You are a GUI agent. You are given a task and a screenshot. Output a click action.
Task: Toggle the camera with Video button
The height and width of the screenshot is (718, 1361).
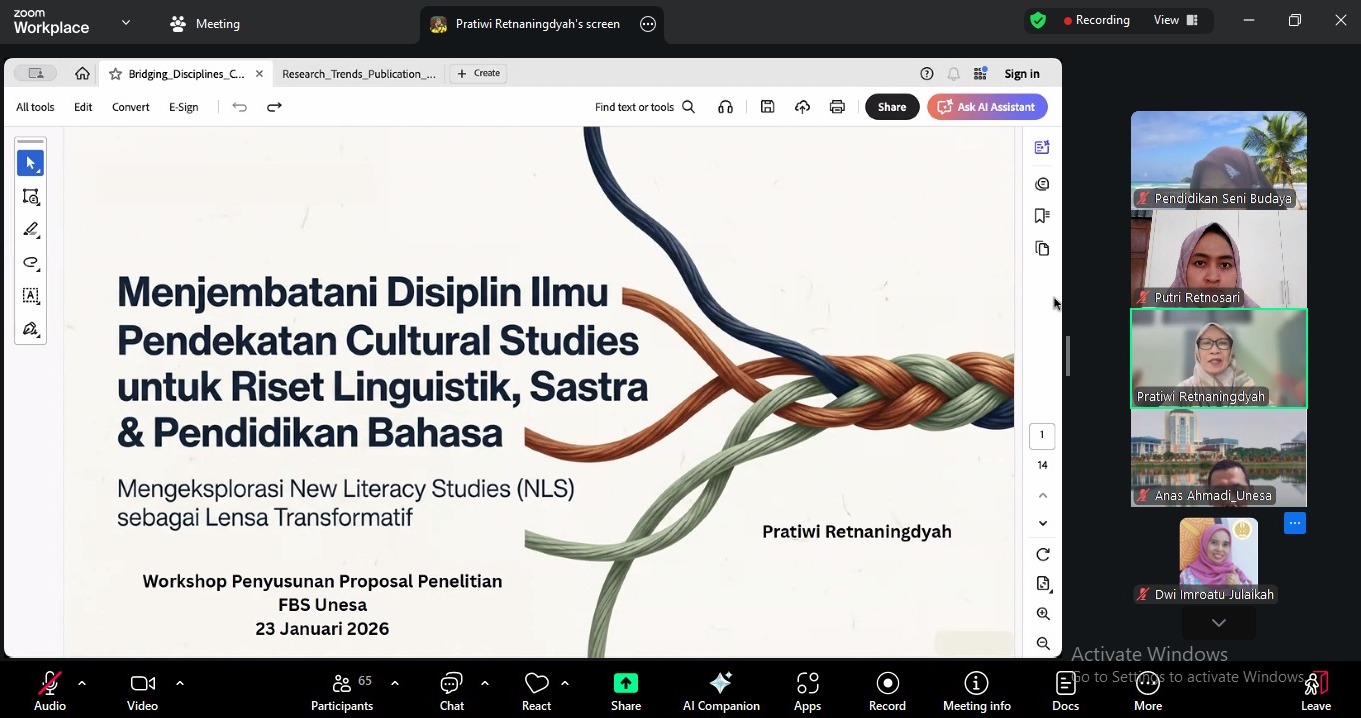142,691
